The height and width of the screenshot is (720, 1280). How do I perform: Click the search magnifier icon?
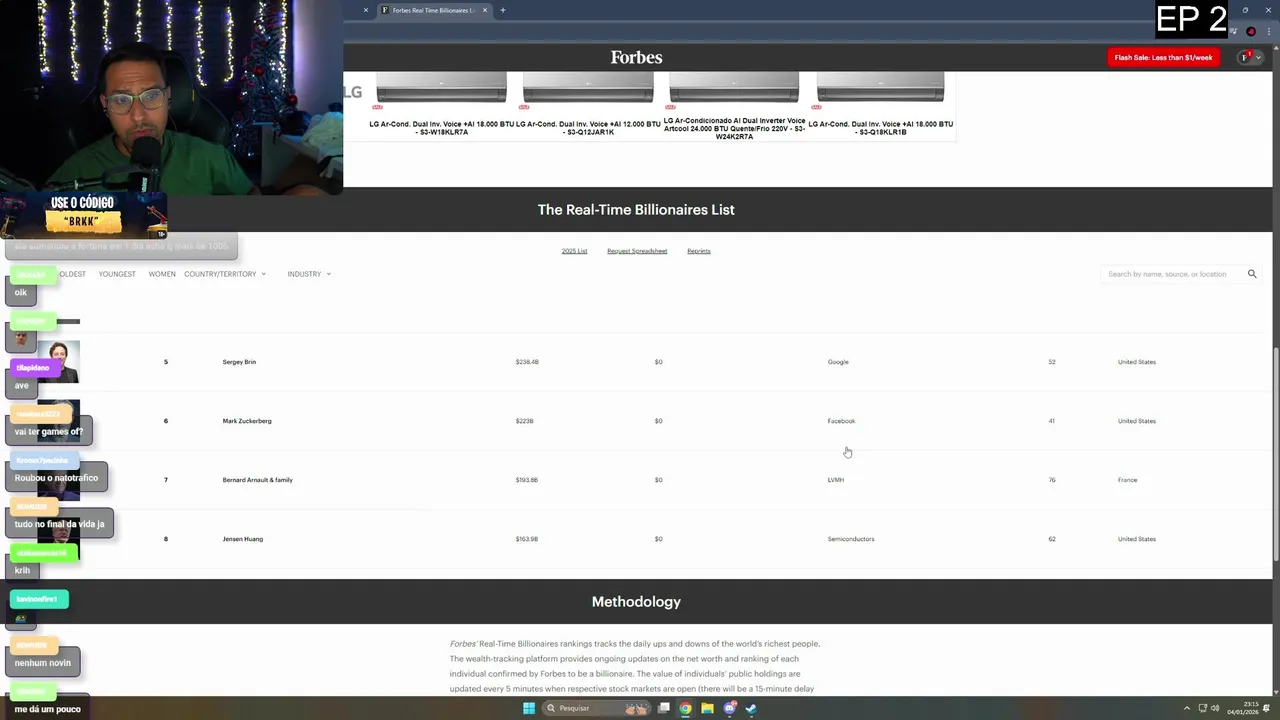pyautogui.click(x=1252, y=274)
